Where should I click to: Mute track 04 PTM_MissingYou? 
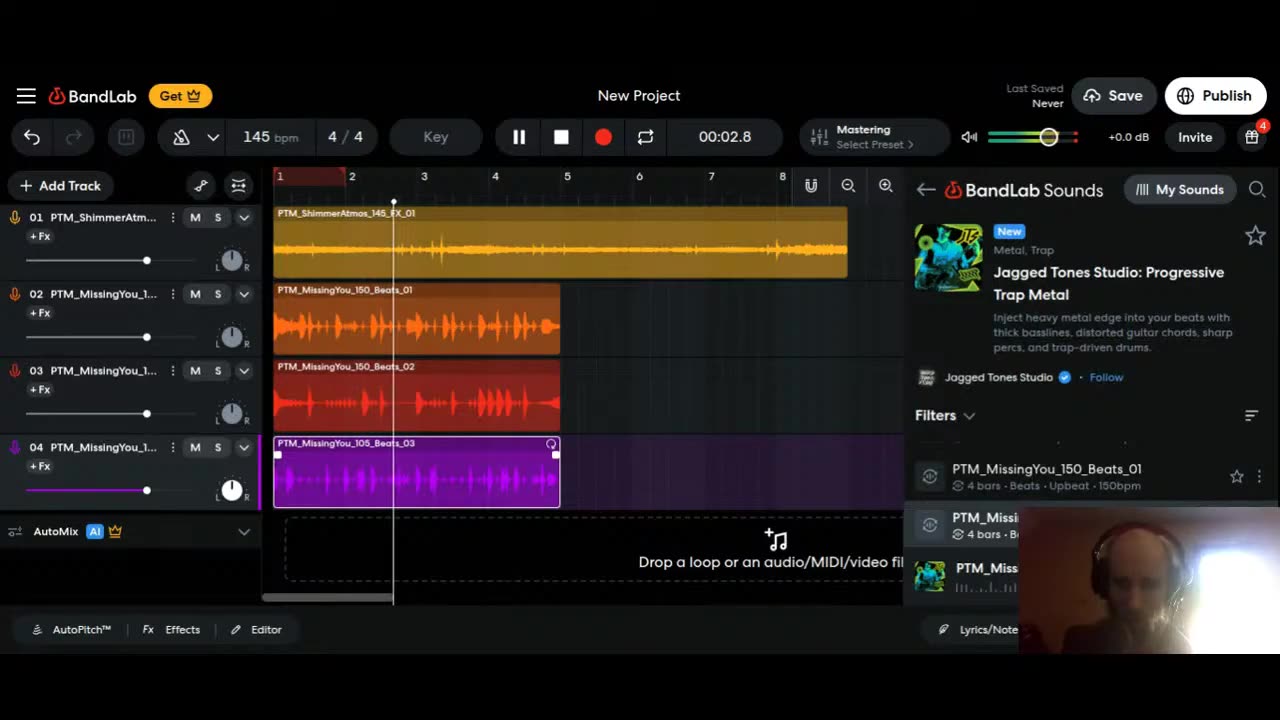(x=195, y=448)
